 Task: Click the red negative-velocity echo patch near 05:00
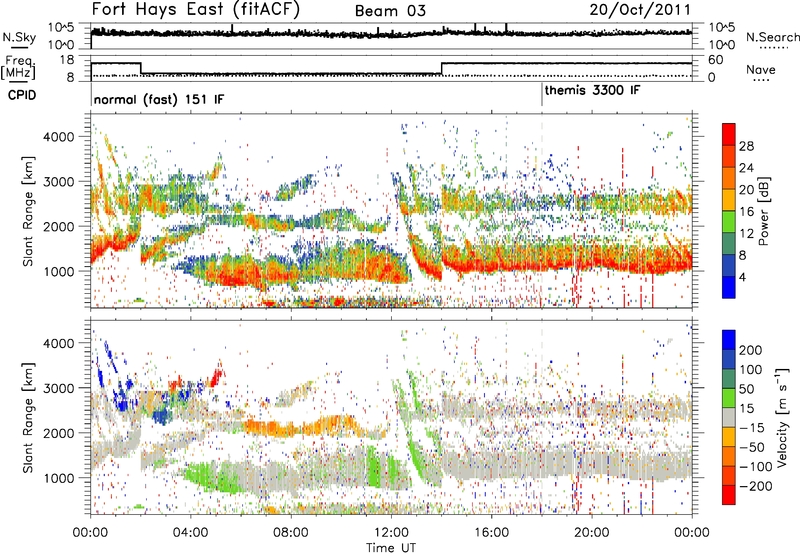(216, 375)
